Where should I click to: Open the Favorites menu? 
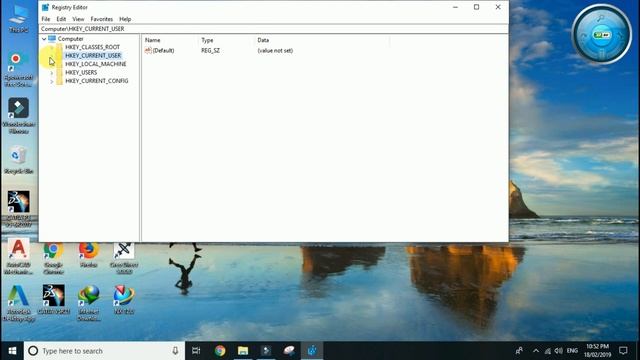tap(102, 19)
